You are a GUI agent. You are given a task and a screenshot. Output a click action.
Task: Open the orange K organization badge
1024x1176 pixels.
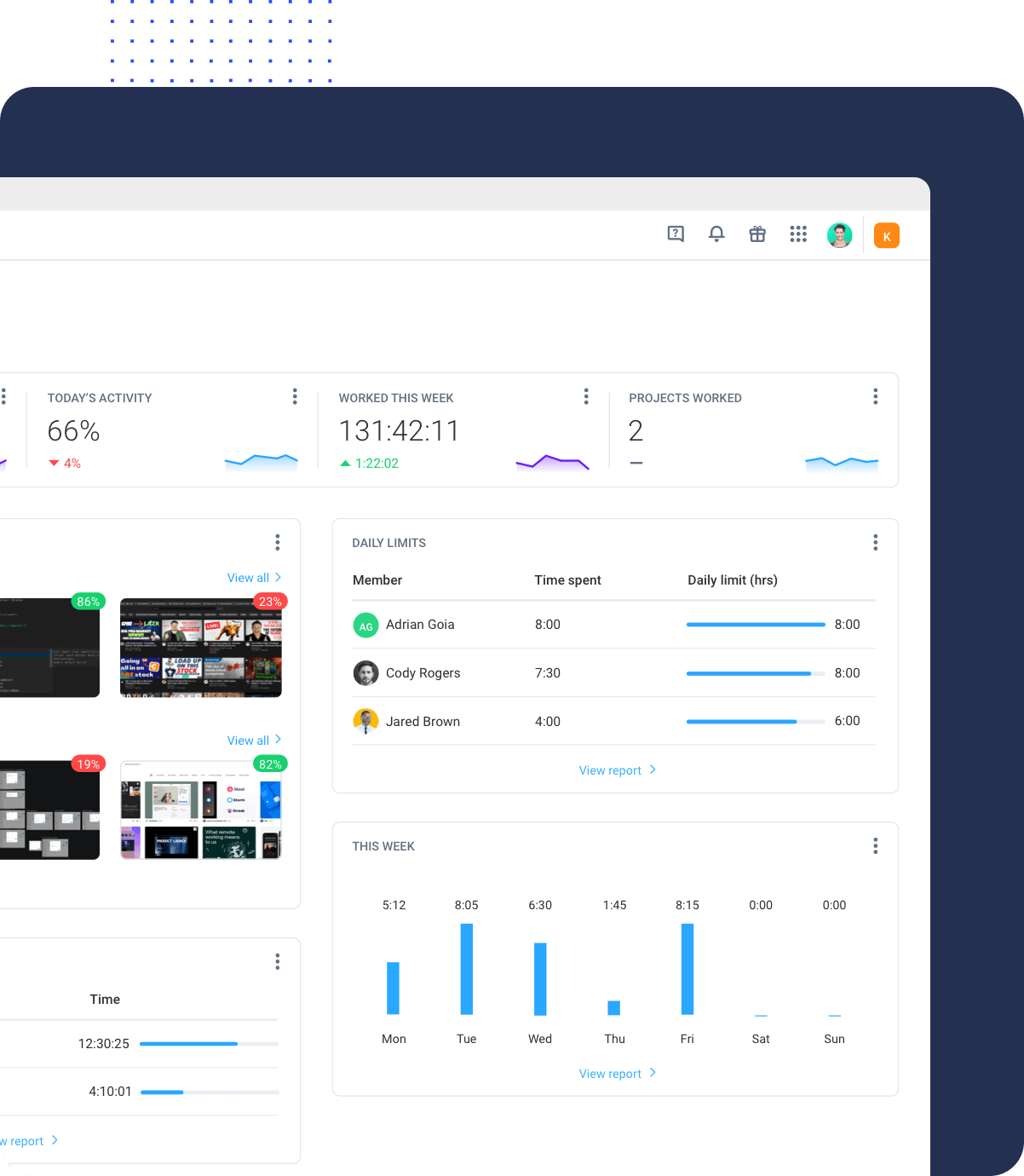tap(887, 236)
